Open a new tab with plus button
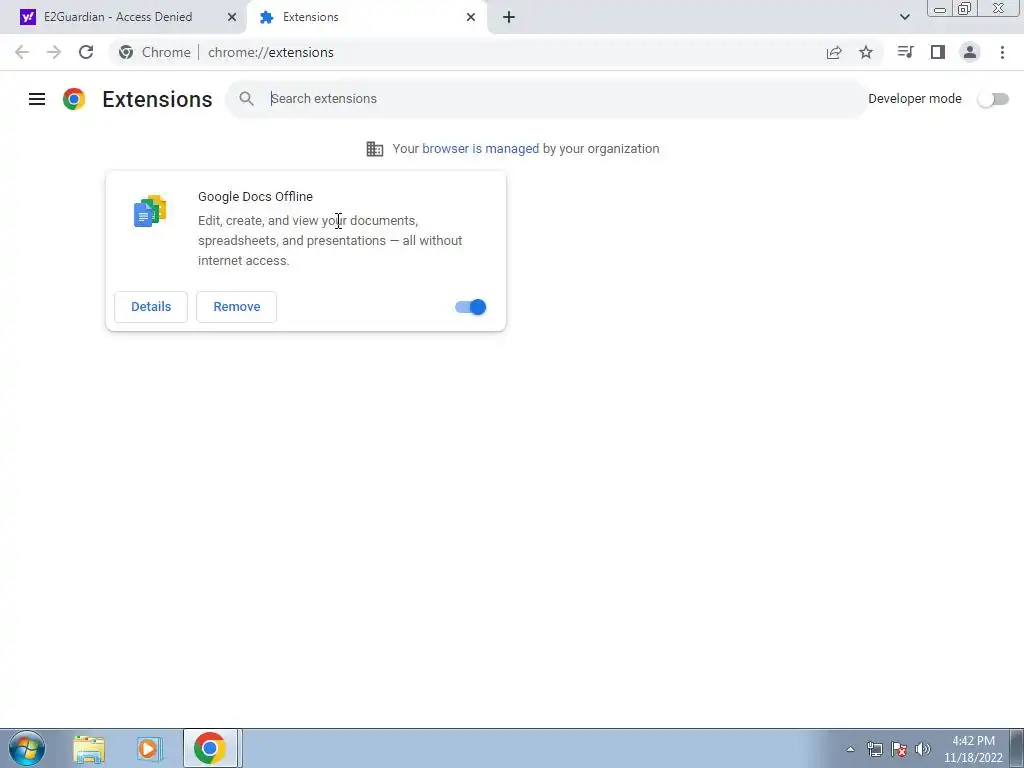 pos(509,17)
